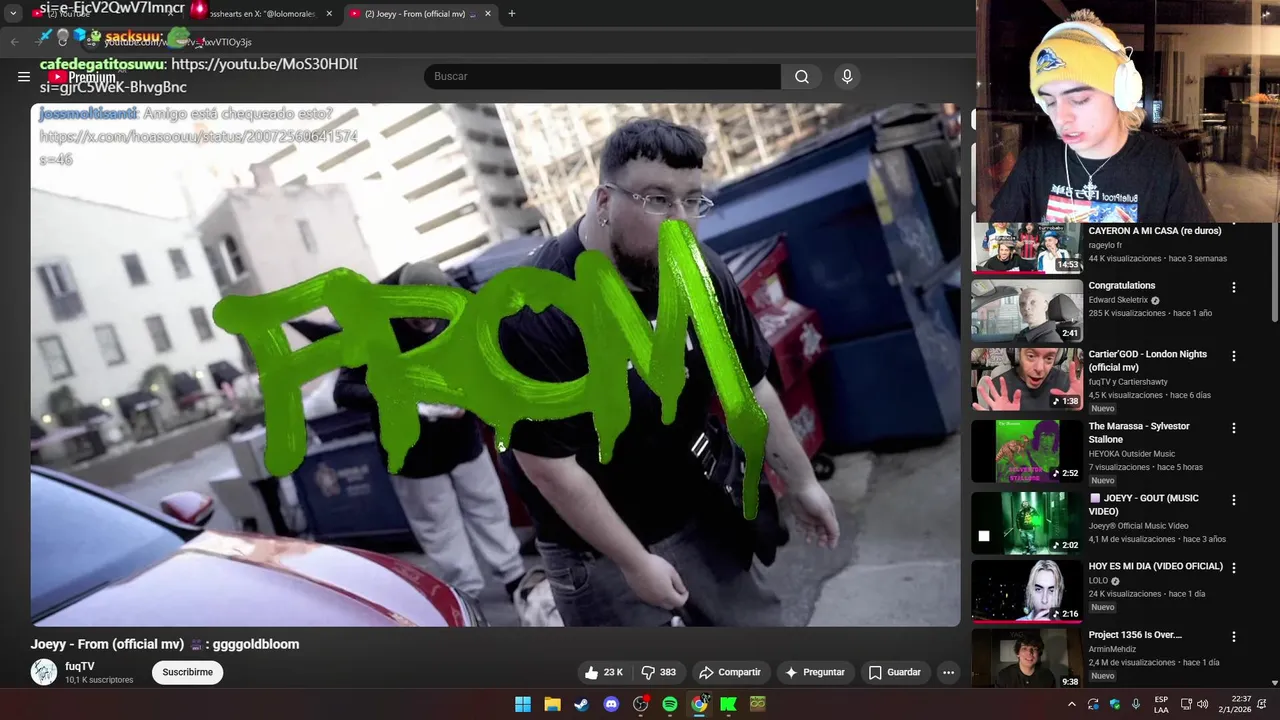
Task: Close the Joeyy - From (official mv) tab
Action: click(488, 14)
